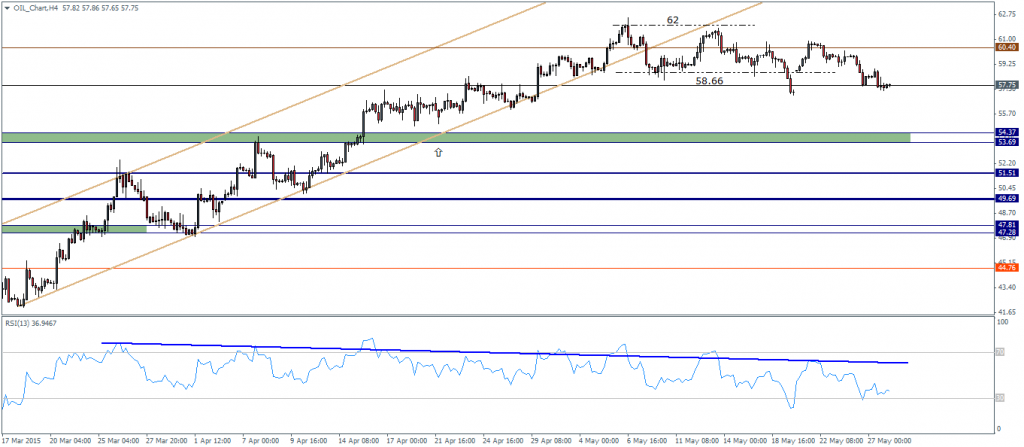Select the 47.81 price label
The width and height of the screenshot is (1024, 447).
coord(1006,225)
